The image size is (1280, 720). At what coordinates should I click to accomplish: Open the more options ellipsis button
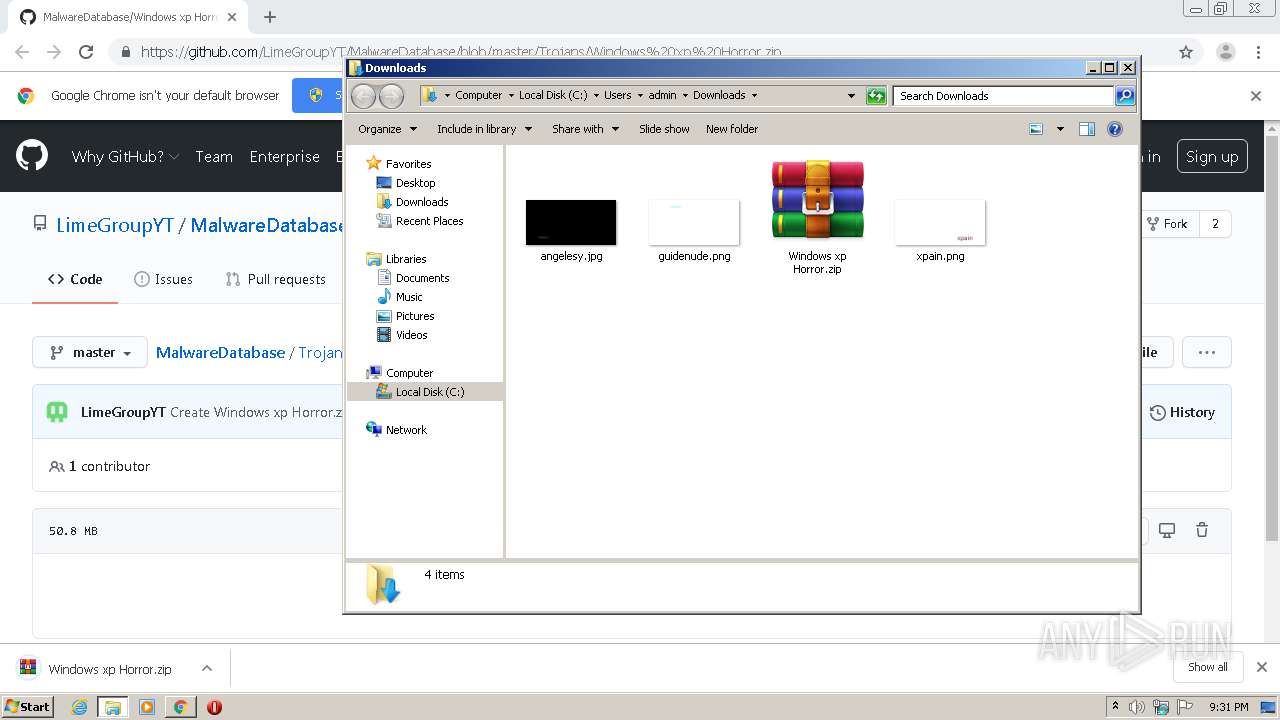coord(1207,352)
